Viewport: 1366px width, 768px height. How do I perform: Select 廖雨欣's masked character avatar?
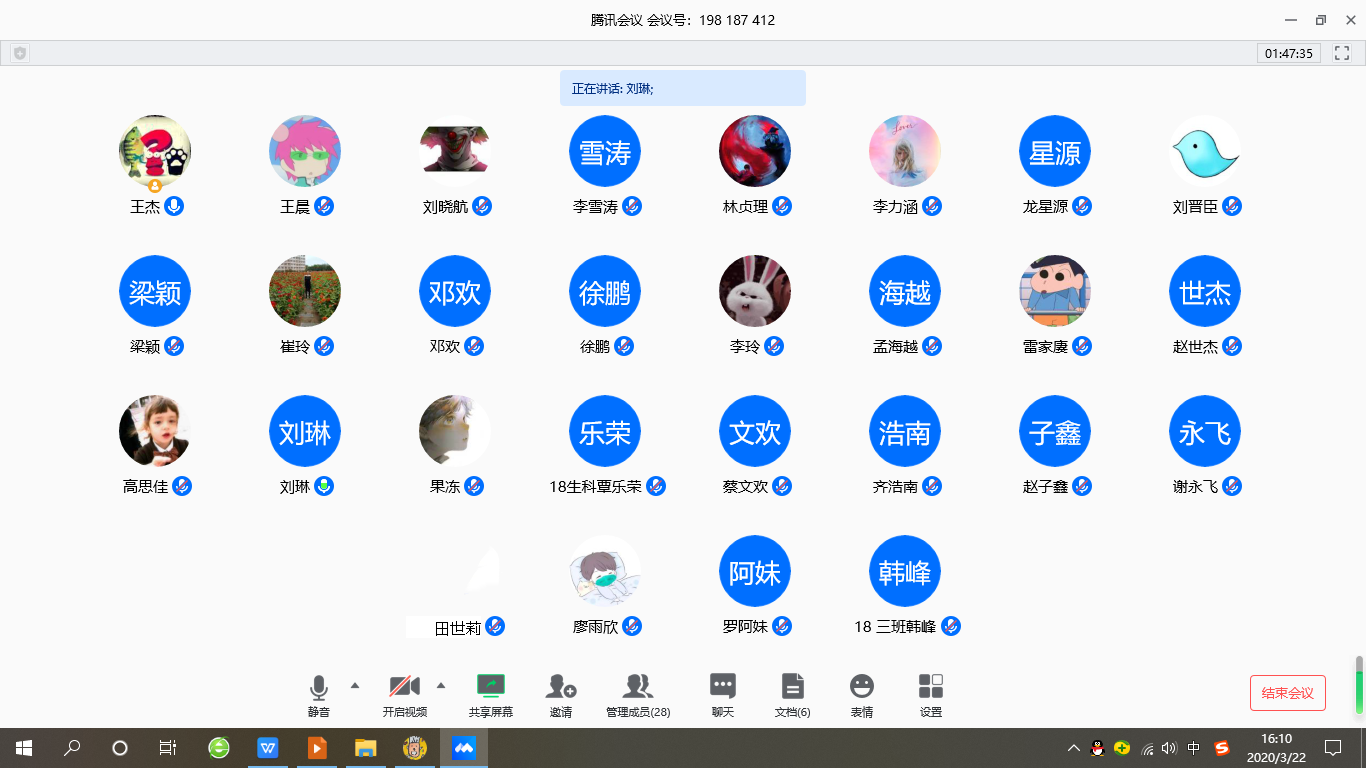[x=605, y=571]
